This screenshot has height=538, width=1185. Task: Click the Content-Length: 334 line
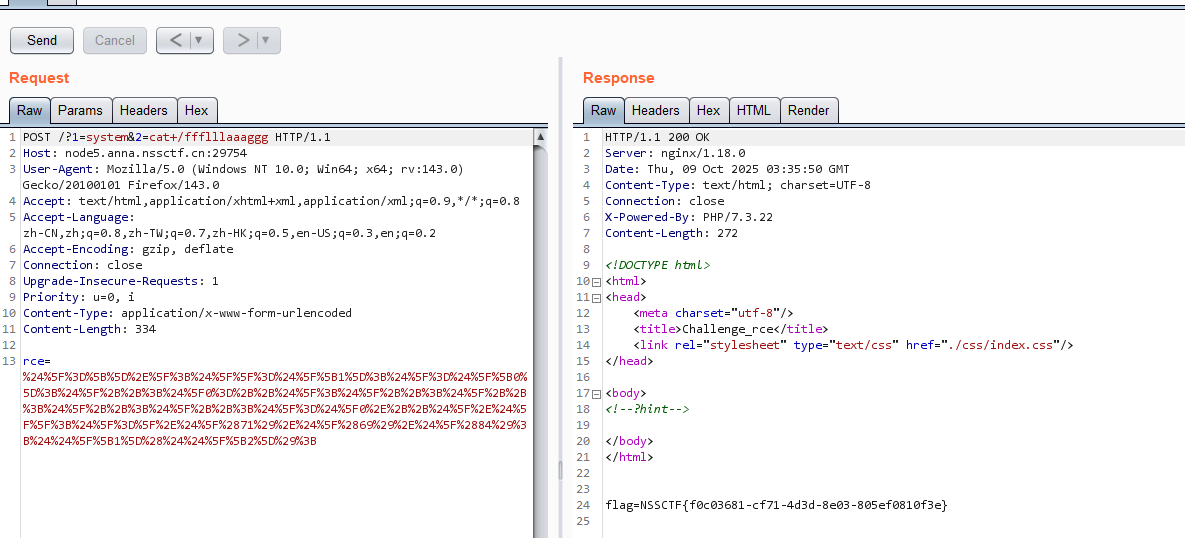[88, 329]
